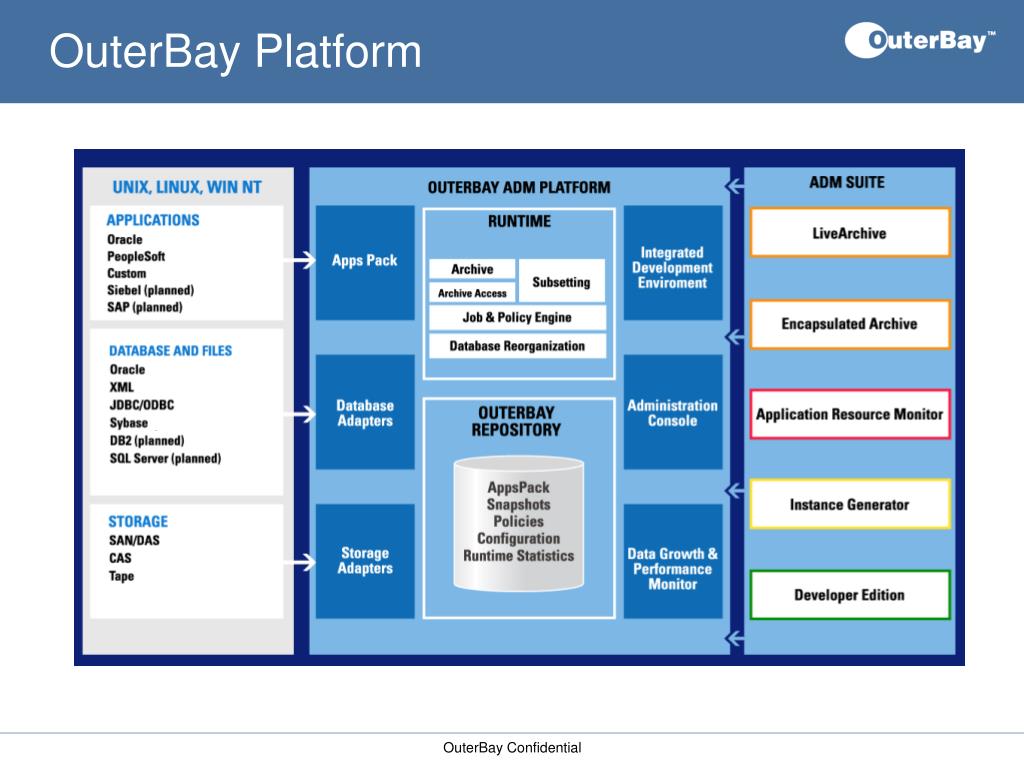Screen dimensions: 1024x768
Task: Click the Database Reorganization box
Action: coord(517,346)
